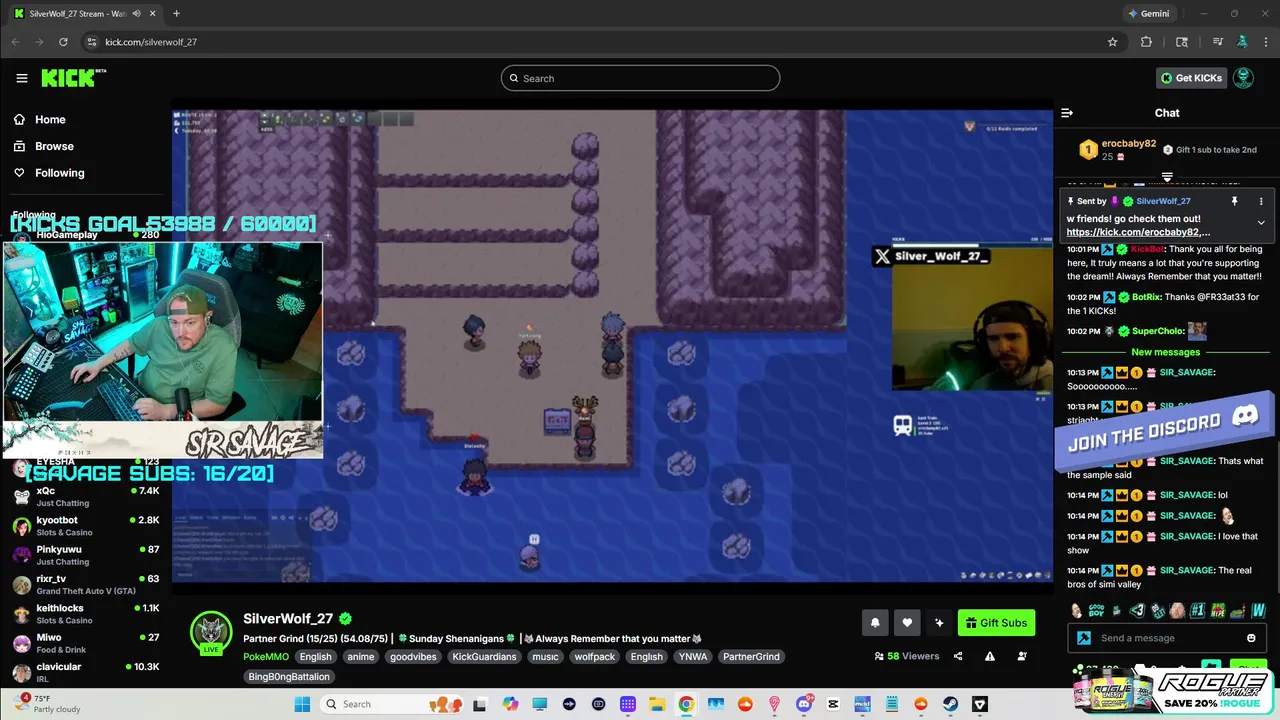This screenshot has width=1280, height=720.
Task: Click the KICK logo
Action: 73,78
